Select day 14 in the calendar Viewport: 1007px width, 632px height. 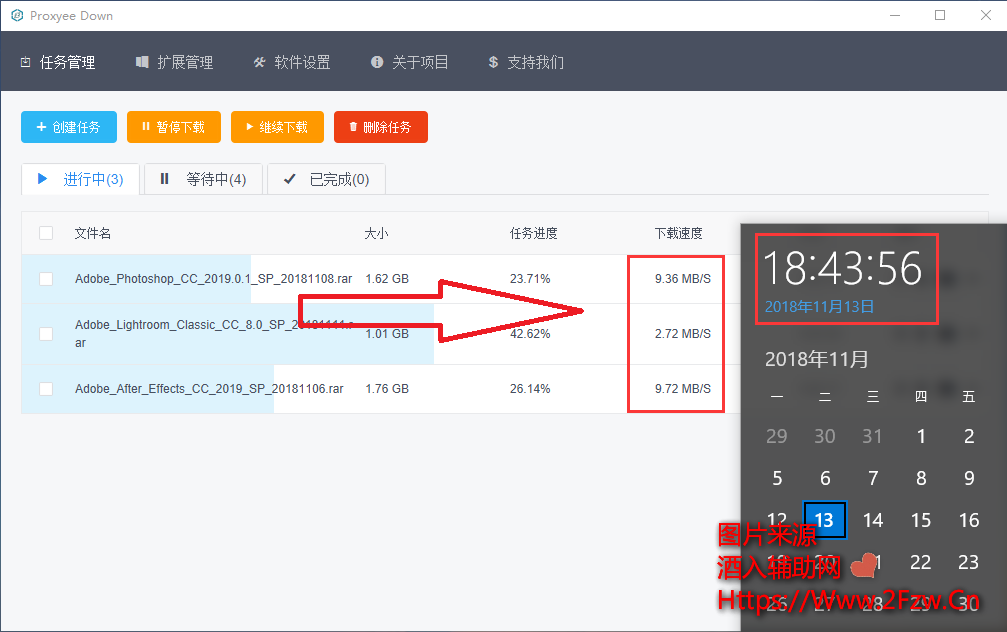click(x=873, y=520)
